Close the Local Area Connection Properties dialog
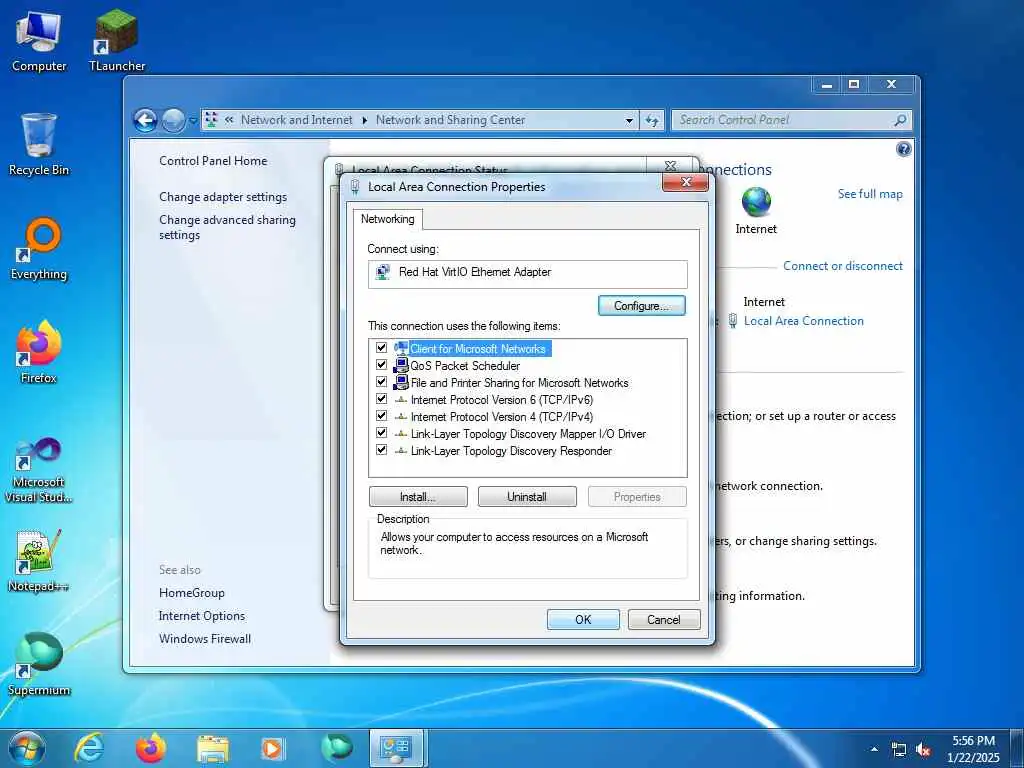Viewport: 1024px width, 768px height. pos(685,183)
